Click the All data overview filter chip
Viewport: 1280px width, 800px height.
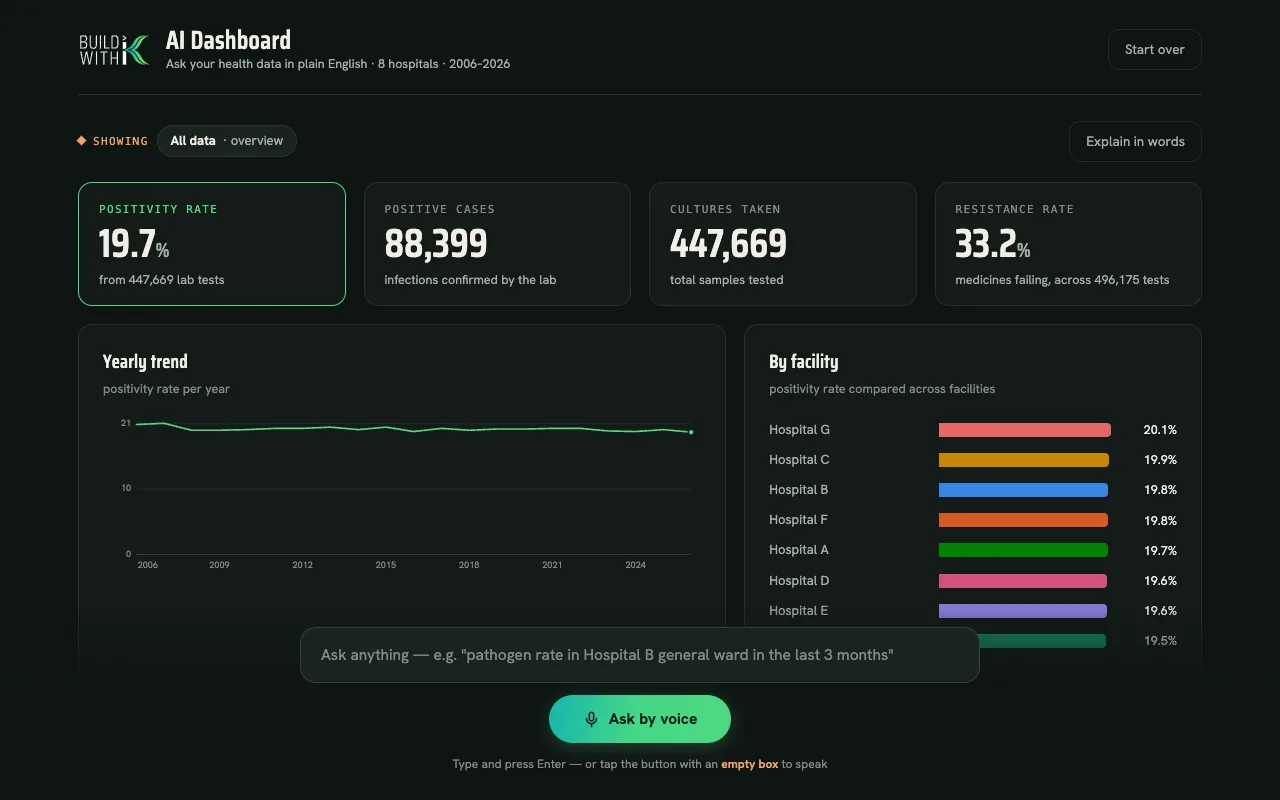pyautogui.click(x=227, y=141)
